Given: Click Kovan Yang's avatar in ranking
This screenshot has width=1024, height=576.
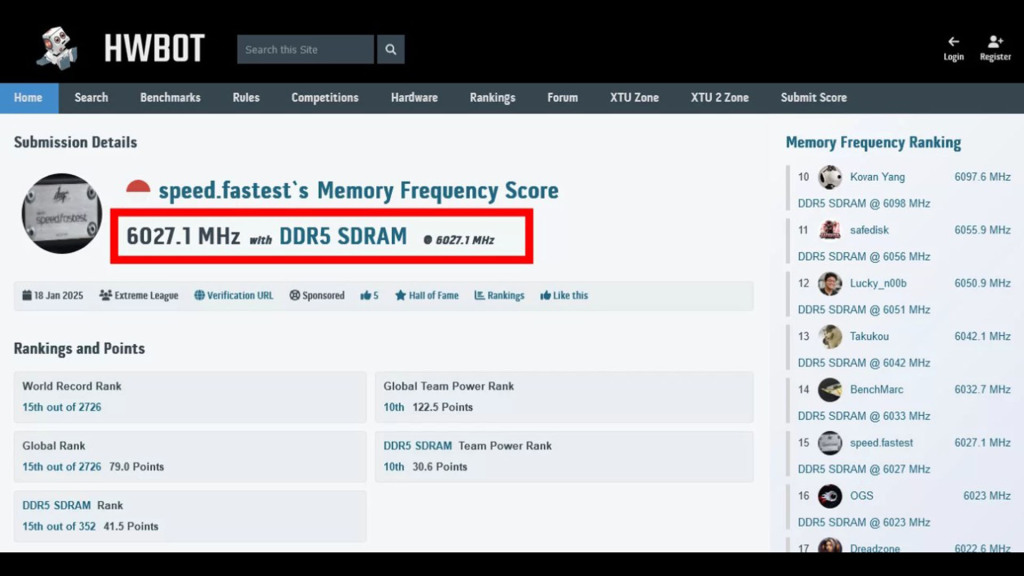Looking at the screenshot, I should [830, 177].
